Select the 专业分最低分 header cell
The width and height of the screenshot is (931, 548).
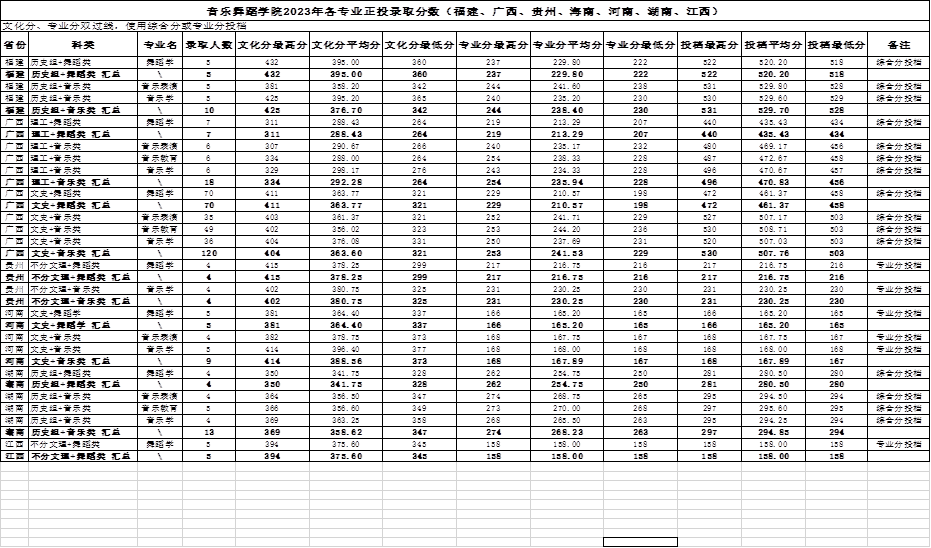click(x=640, y=46)
